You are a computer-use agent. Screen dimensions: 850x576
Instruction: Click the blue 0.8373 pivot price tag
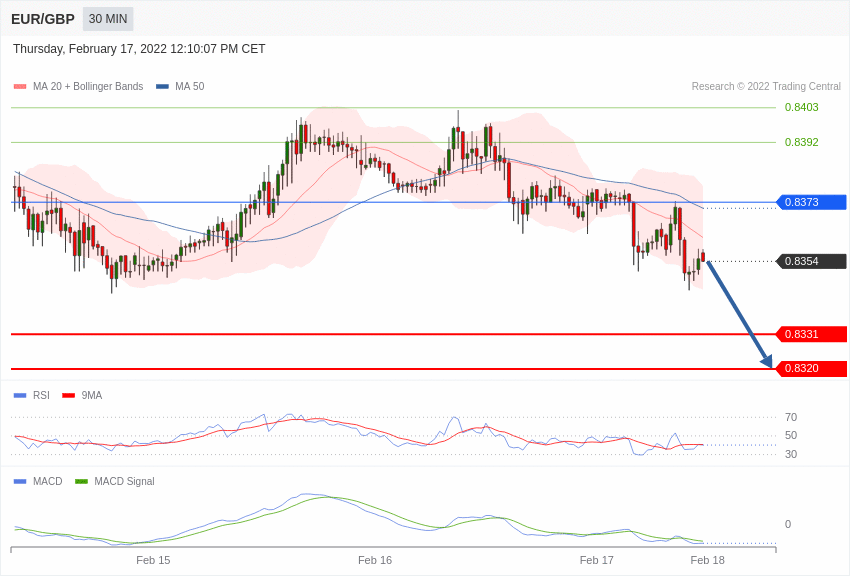812,202
